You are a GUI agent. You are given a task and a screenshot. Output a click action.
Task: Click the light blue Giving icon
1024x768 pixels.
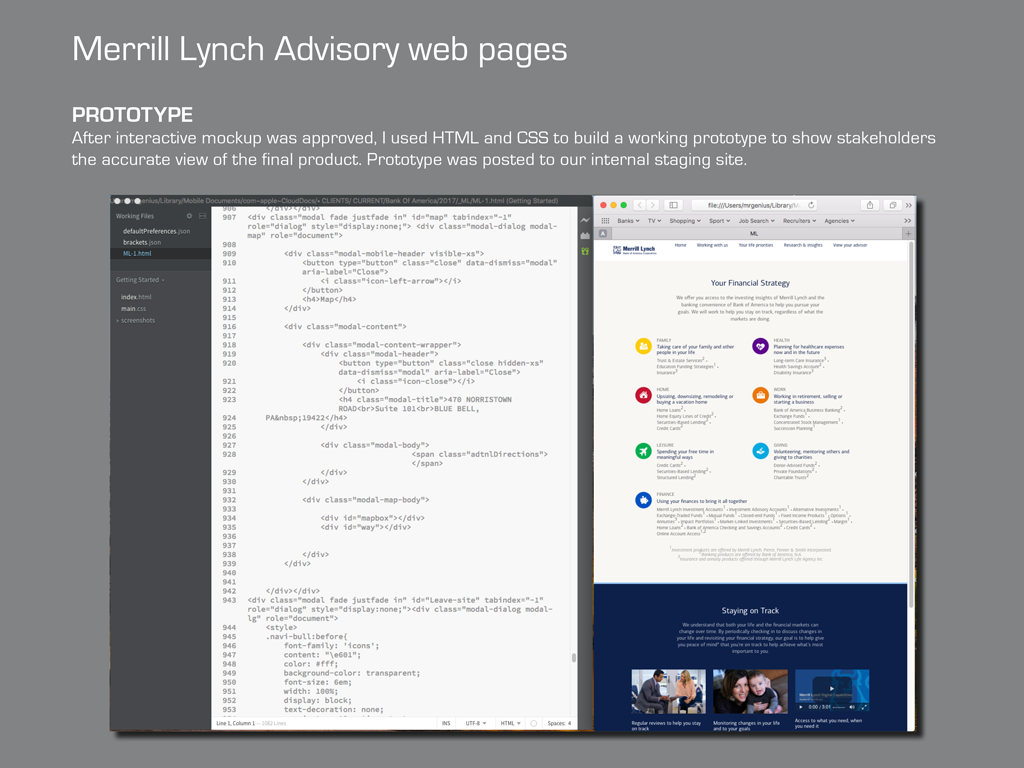pyautogui.click(x=760, y=451)
